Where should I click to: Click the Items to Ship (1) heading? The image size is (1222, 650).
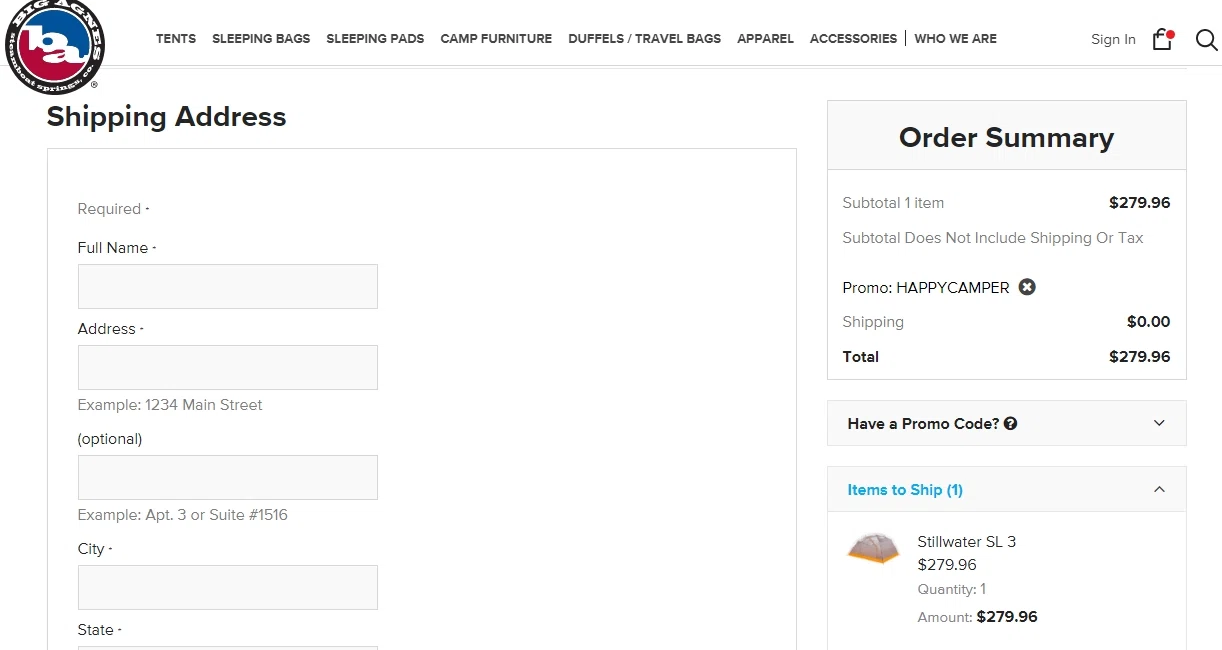(x=905, y=490)
